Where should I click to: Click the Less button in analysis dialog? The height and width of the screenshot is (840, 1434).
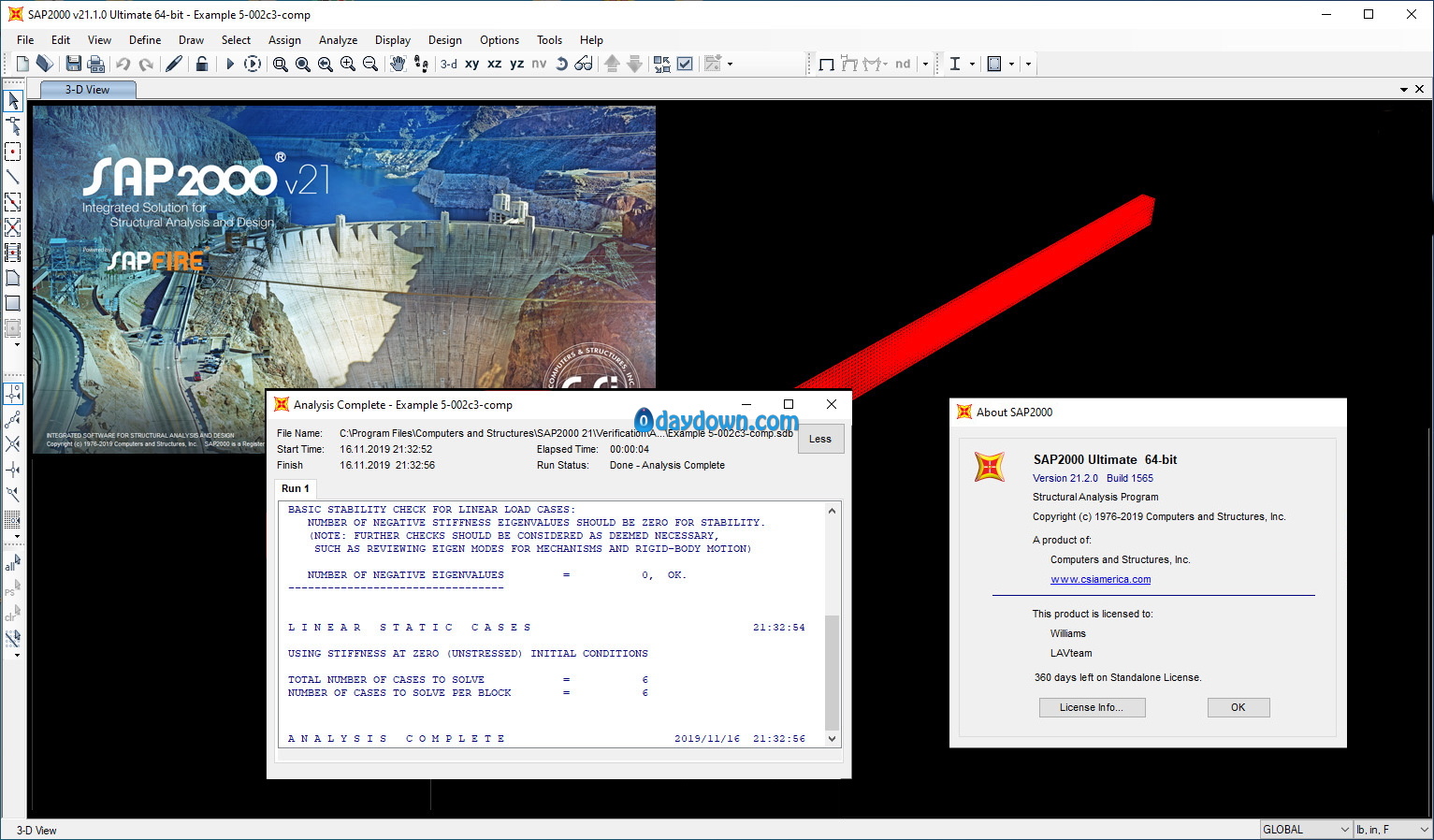coord(820,439)
